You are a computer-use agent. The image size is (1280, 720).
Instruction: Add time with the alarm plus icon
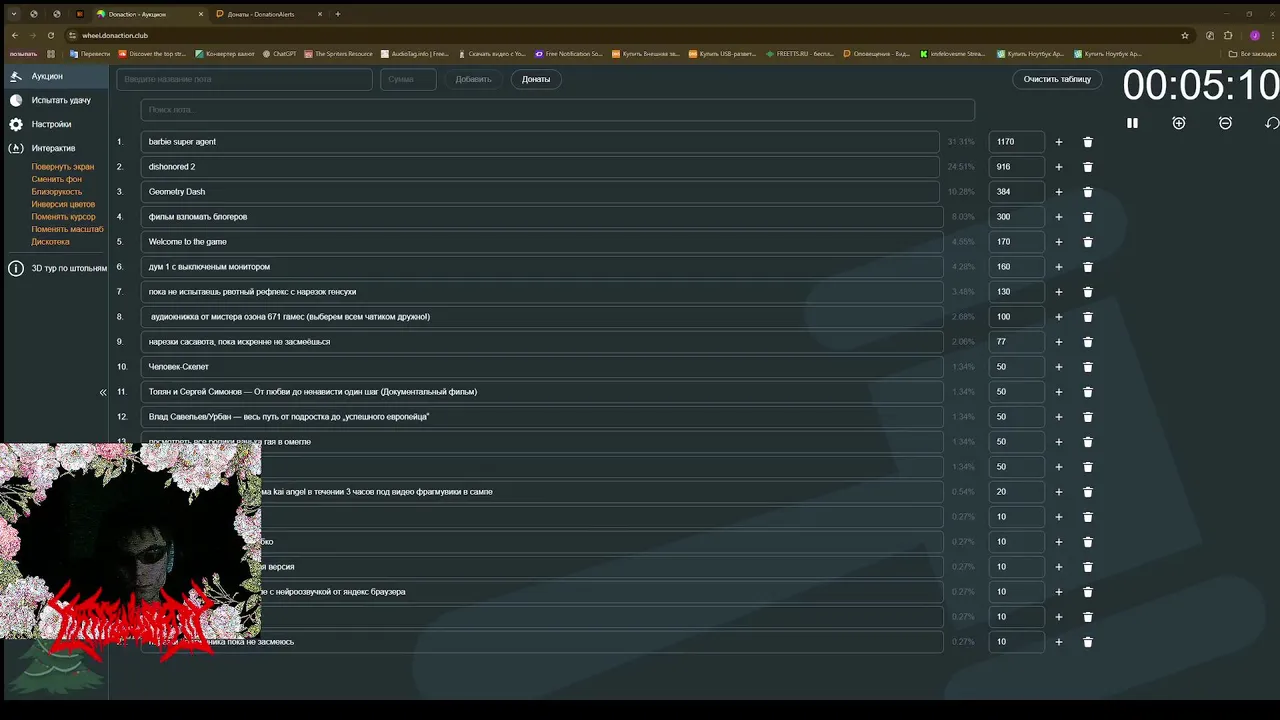[1179, 123]
